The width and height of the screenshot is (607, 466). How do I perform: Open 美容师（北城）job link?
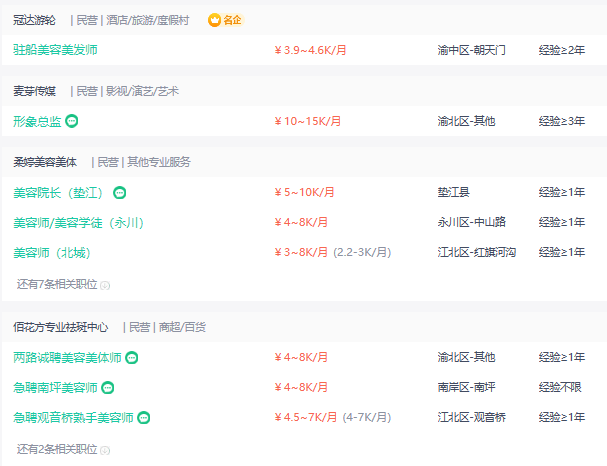click(x=52, y=253)
